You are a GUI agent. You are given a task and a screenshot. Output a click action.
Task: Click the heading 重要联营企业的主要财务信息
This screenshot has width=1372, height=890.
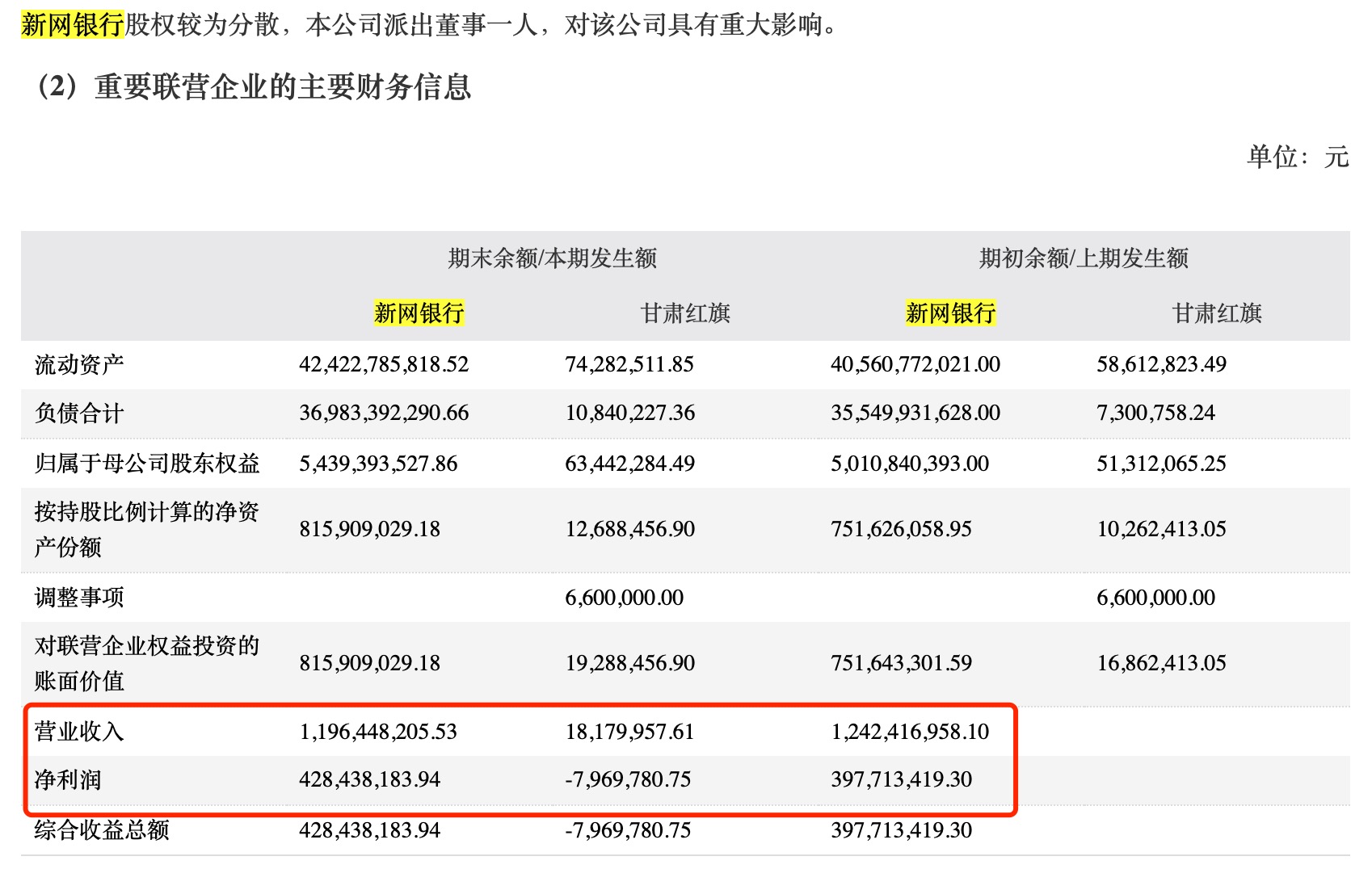282,87
